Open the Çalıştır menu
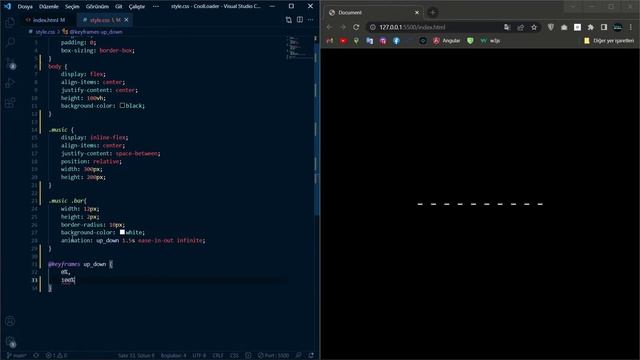This screenshot has height=360, width=640. coord(137,7)
